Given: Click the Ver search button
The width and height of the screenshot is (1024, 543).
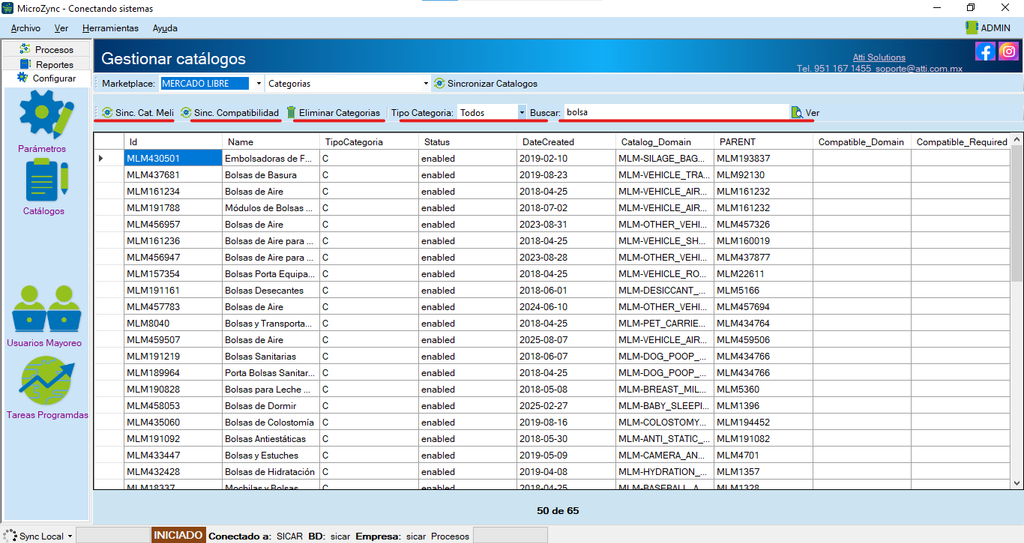Looking at the screenshot, I should 805,112.
